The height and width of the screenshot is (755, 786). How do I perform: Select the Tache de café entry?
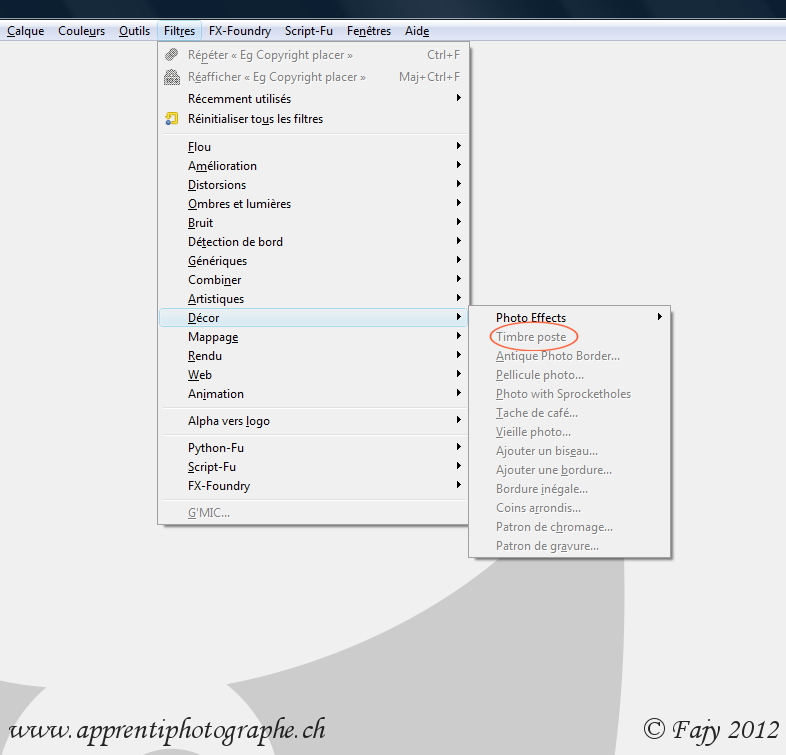536,413
